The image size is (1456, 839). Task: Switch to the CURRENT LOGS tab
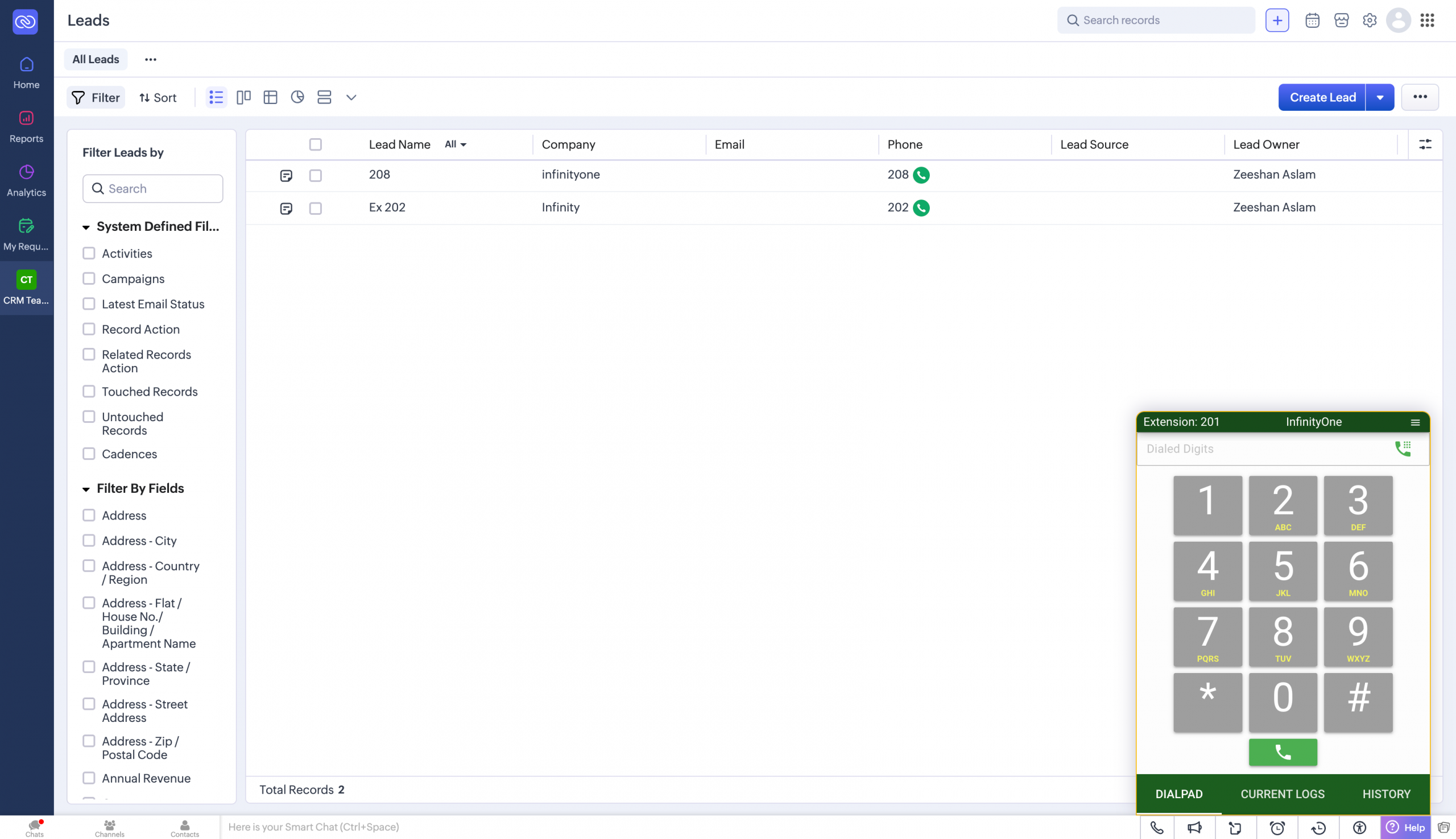click(1283, 795)
